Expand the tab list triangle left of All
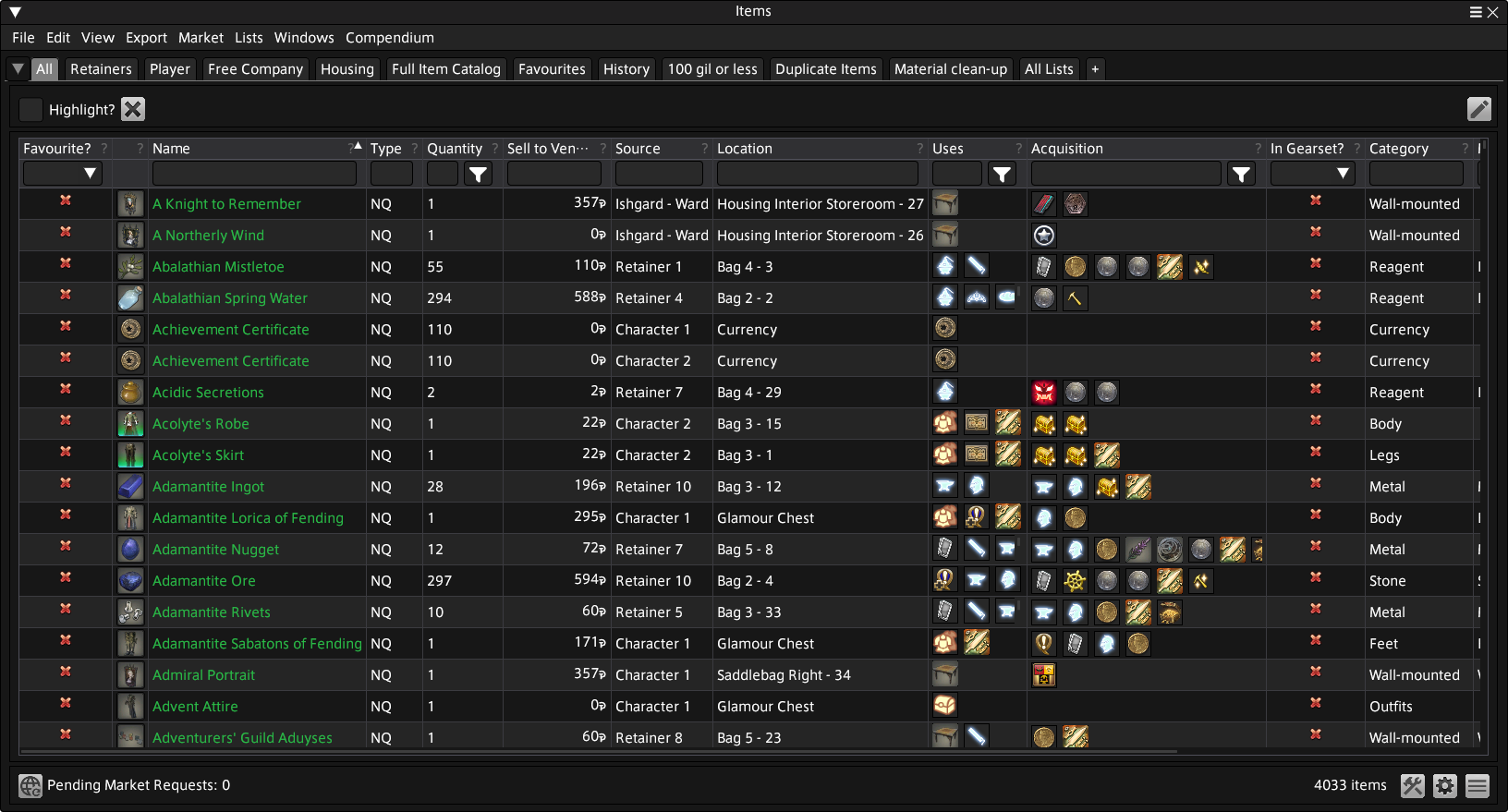 (x=18, y=69)
